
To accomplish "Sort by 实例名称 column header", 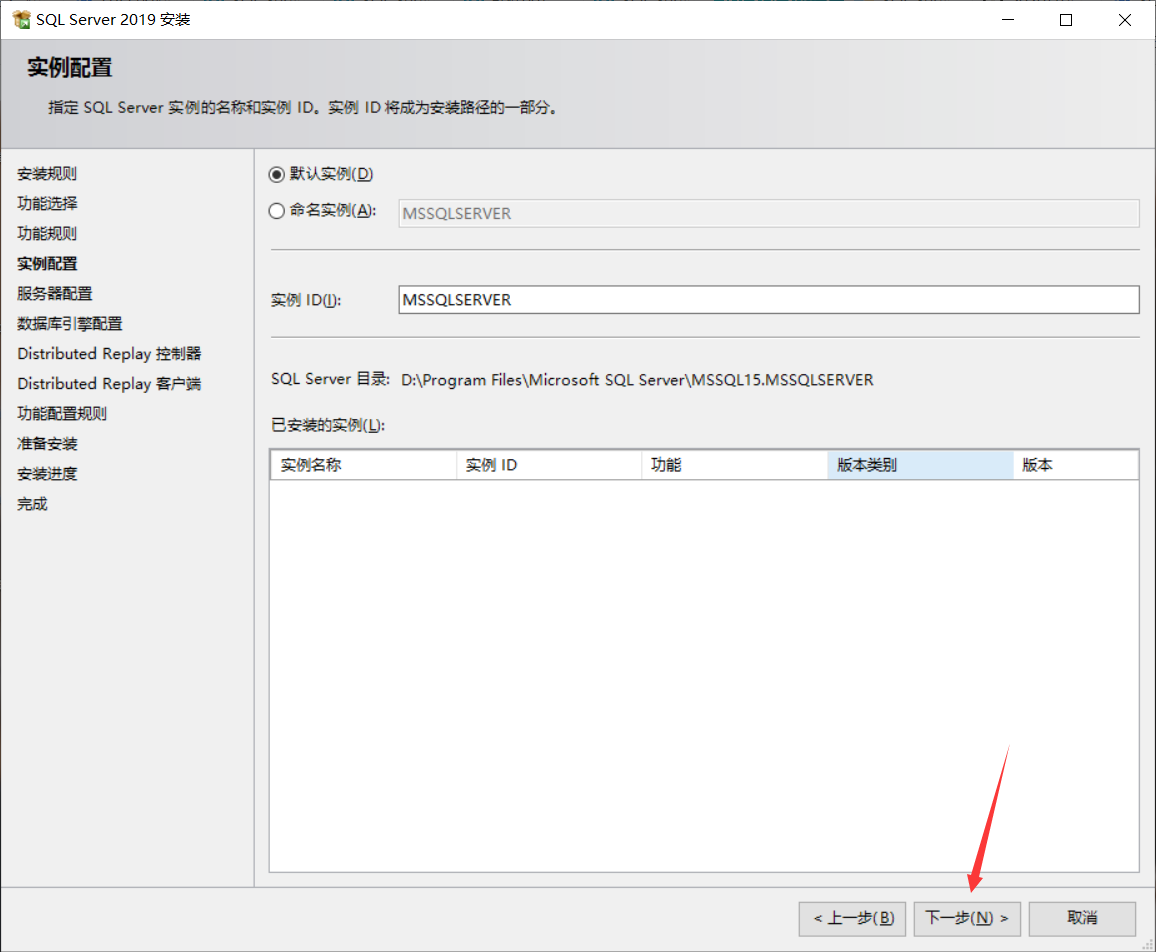I will click(x=363, y=465).
